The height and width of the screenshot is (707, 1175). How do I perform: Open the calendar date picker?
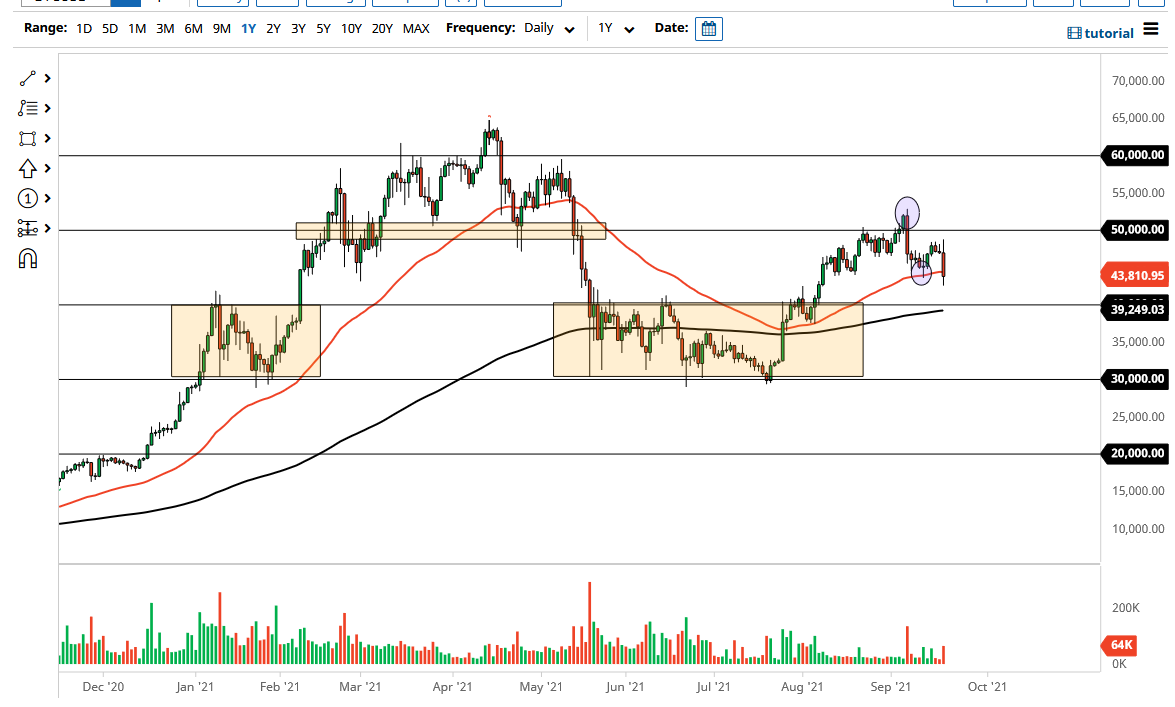(709, 29)
